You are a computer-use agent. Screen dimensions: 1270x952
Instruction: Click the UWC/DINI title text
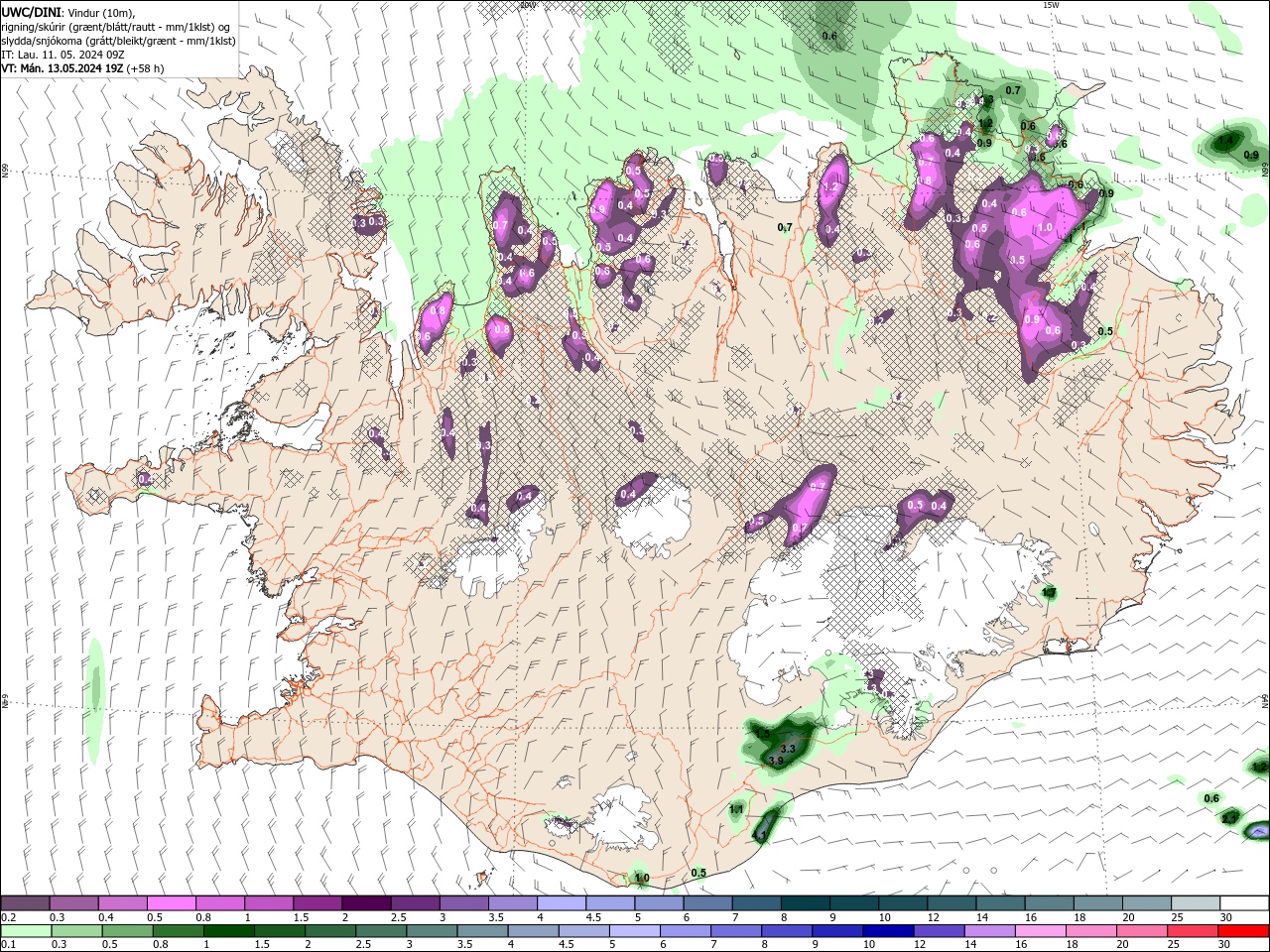(x=31, y=12)
